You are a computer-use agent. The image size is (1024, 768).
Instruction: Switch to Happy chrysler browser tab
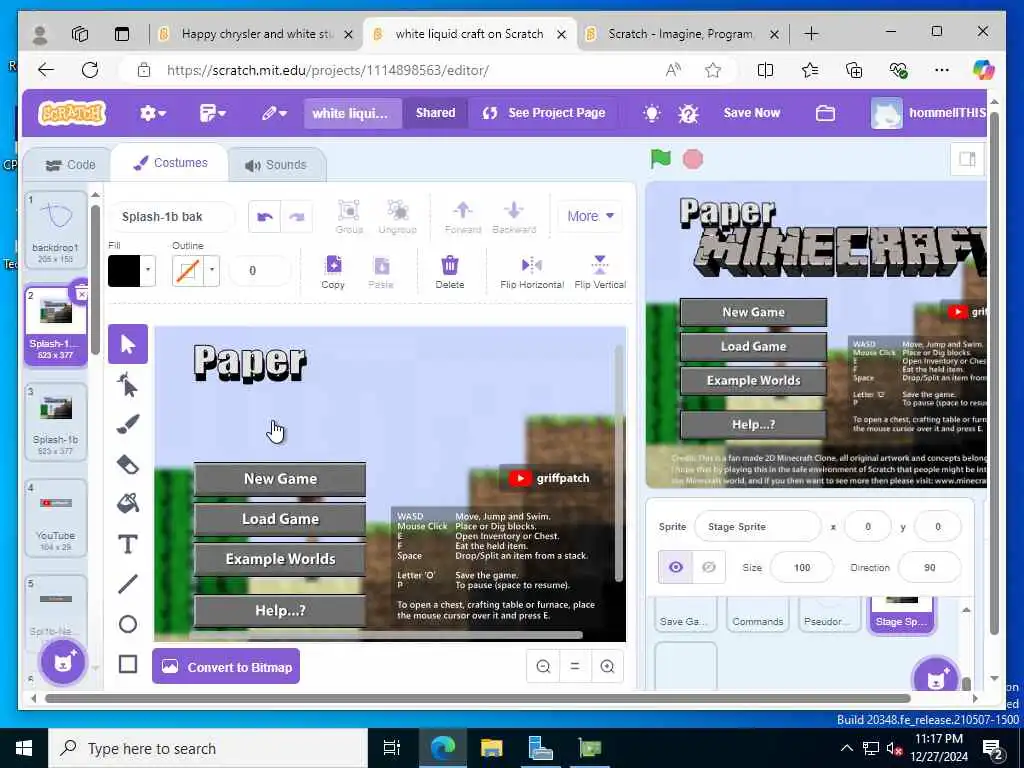pos(257,33)
